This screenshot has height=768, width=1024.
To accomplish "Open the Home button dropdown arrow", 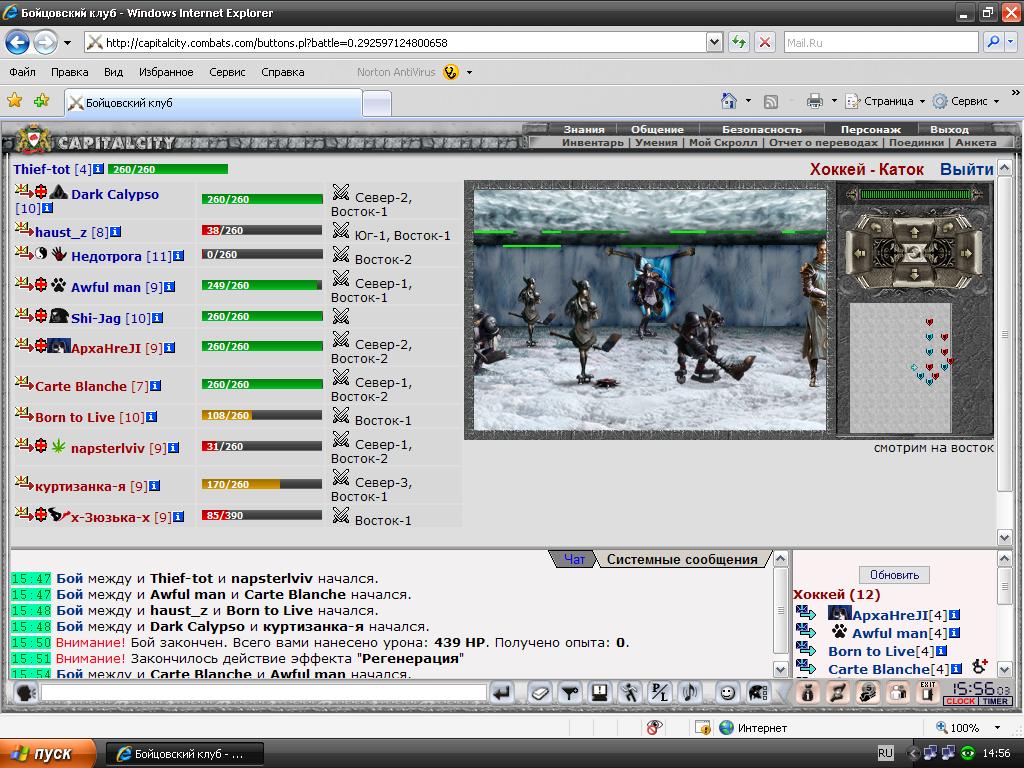I will pos(748,101).
